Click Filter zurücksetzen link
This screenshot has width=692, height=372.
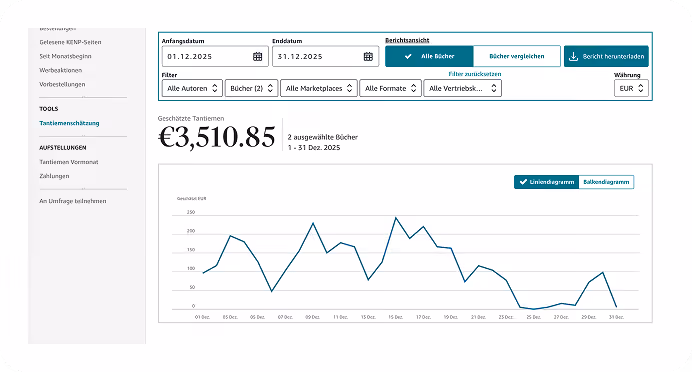pos(475,74)
